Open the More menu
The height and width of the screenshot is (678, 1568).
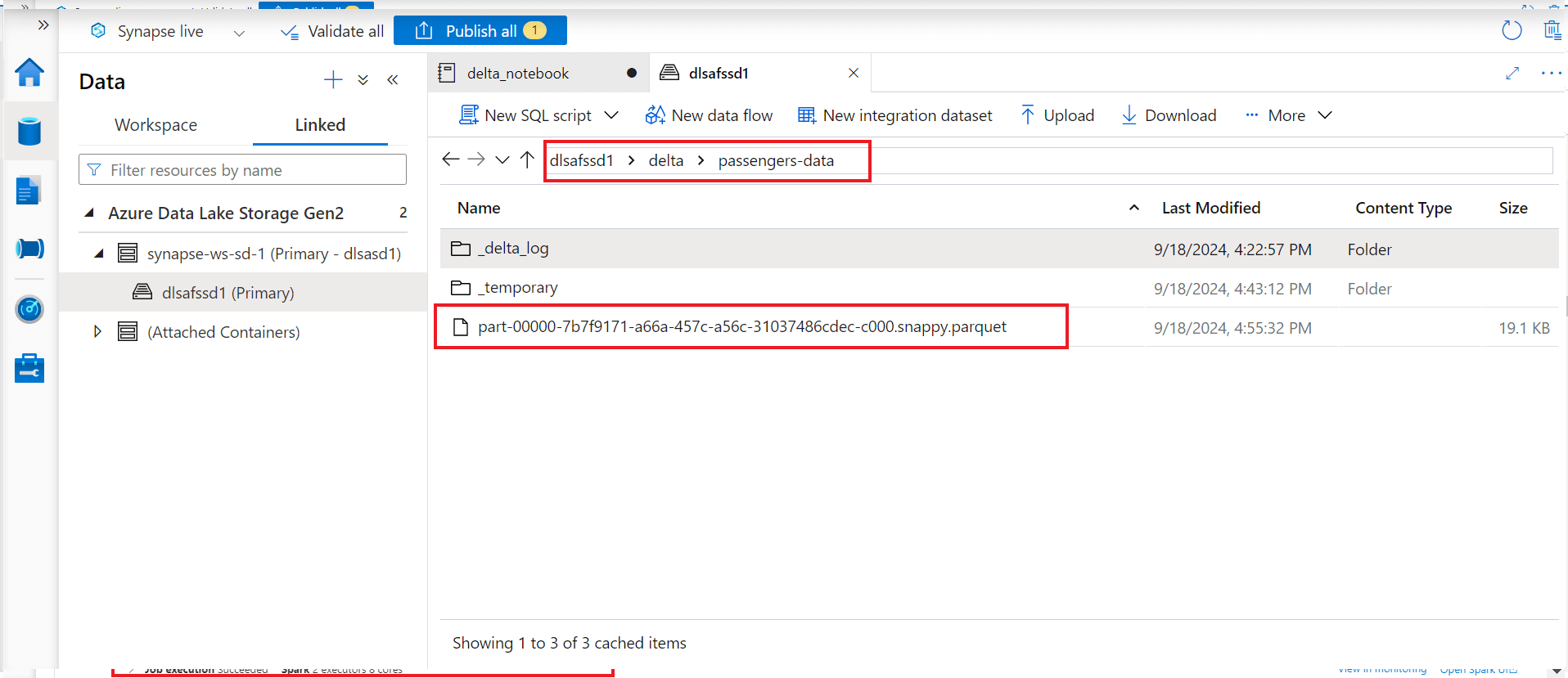[x=1288, y=115]
